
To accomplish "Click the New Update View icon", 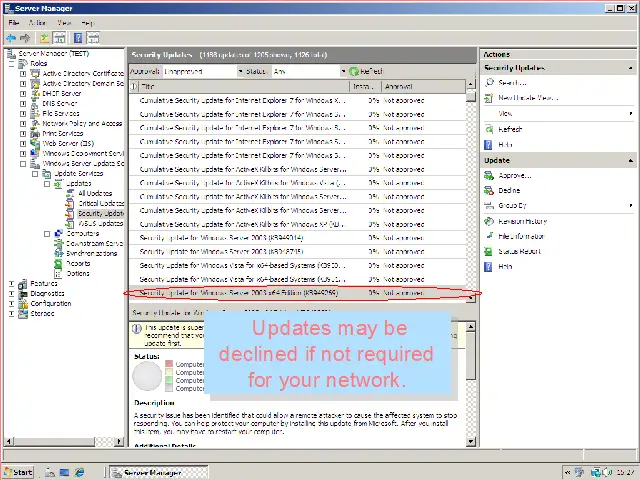I will coord(489,98).
